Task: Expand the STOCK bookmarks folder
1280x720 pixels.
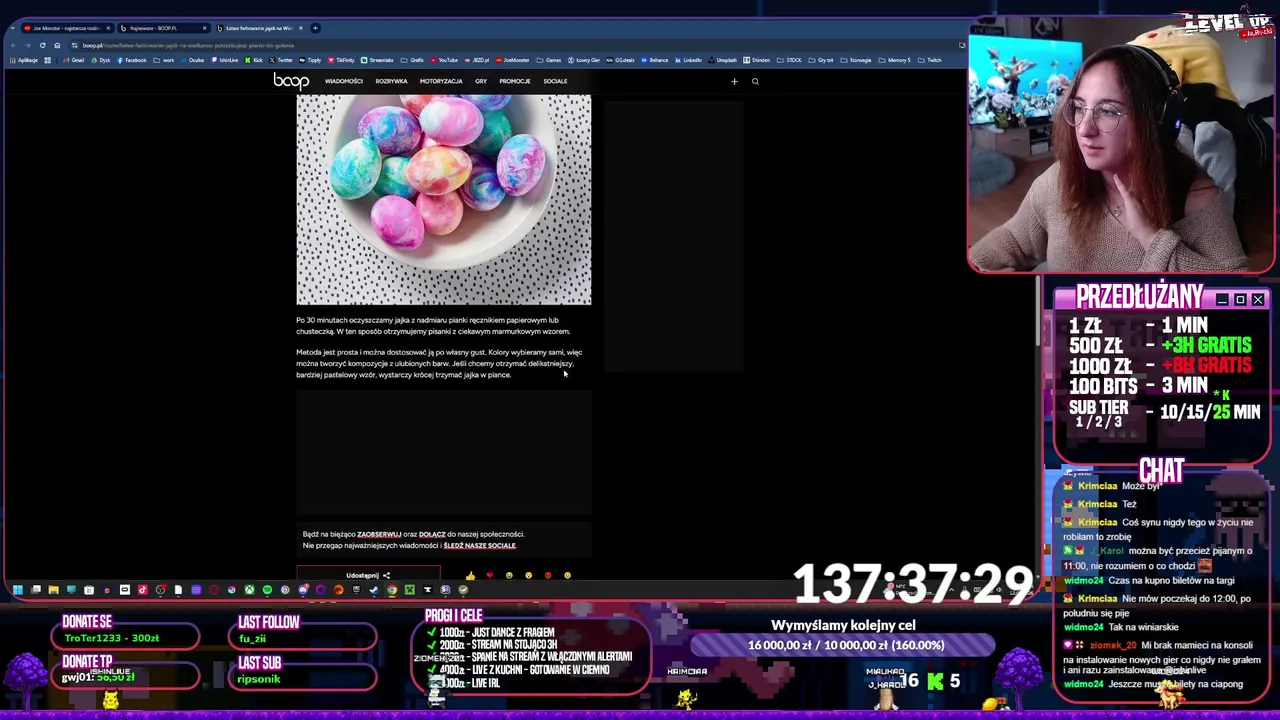Action: 789,60
